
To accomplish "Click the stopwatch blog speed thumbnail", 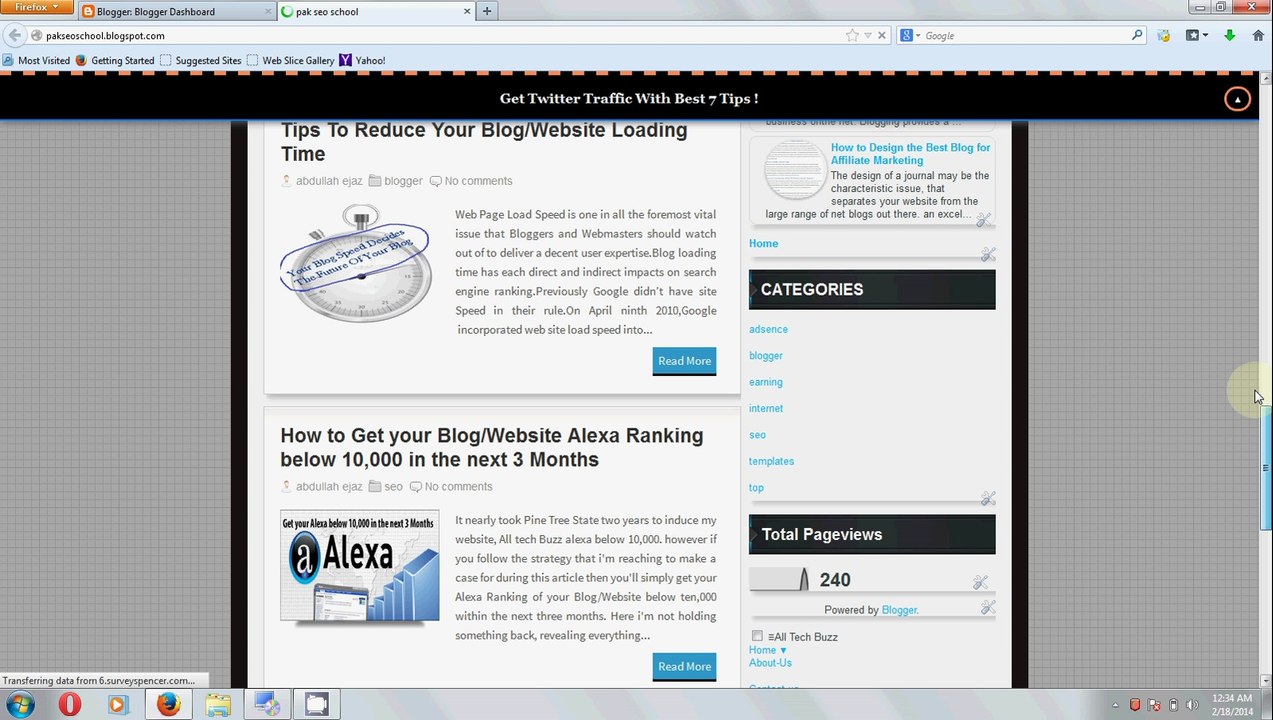I will tap(357, 263).
